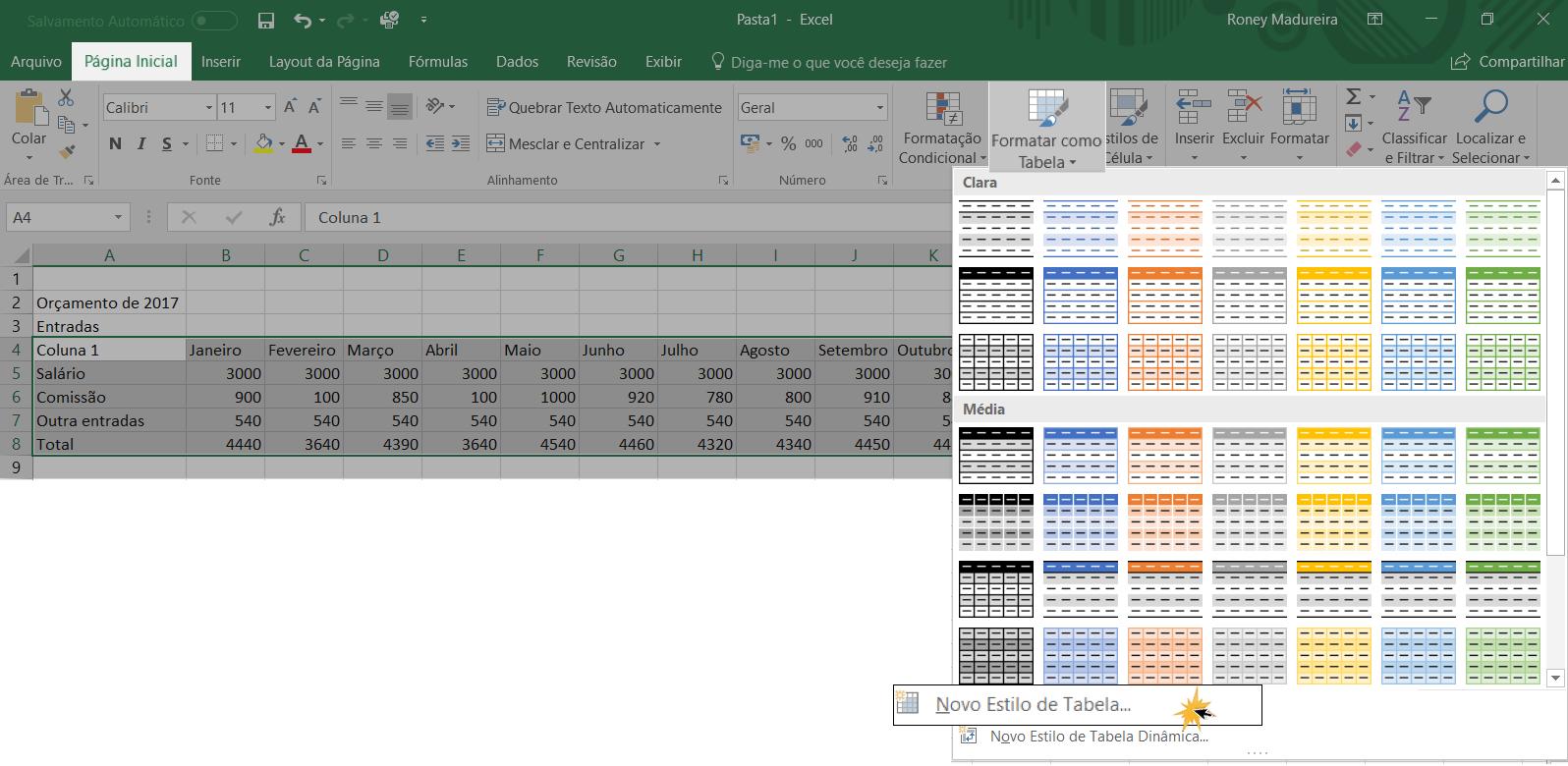Open the Arquivo tab
This screenshot has height=766, width=1568.
[x=36, y=61]
